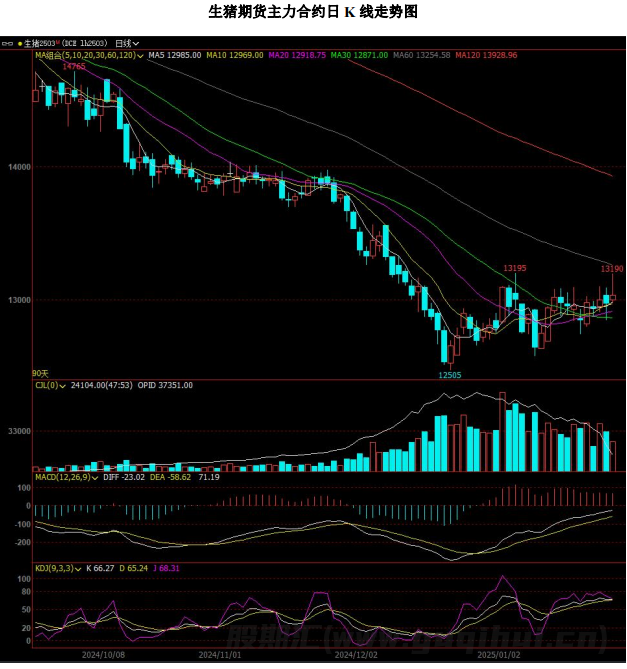This screenshot has width=627, height=669.
Task: Click the 2024/12/02 date on the time axis
Action: (x=356, y=655)
